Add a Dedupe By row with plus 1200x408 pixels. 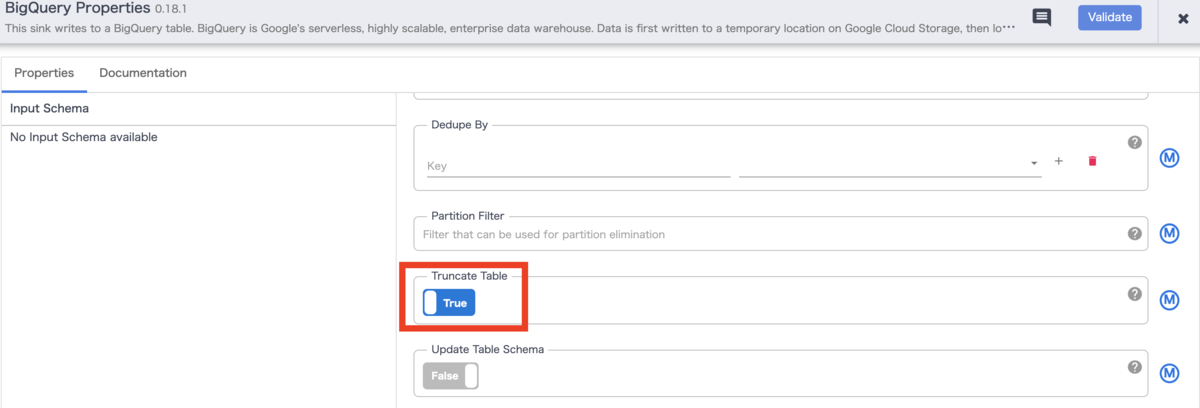tap(1058, 161)
